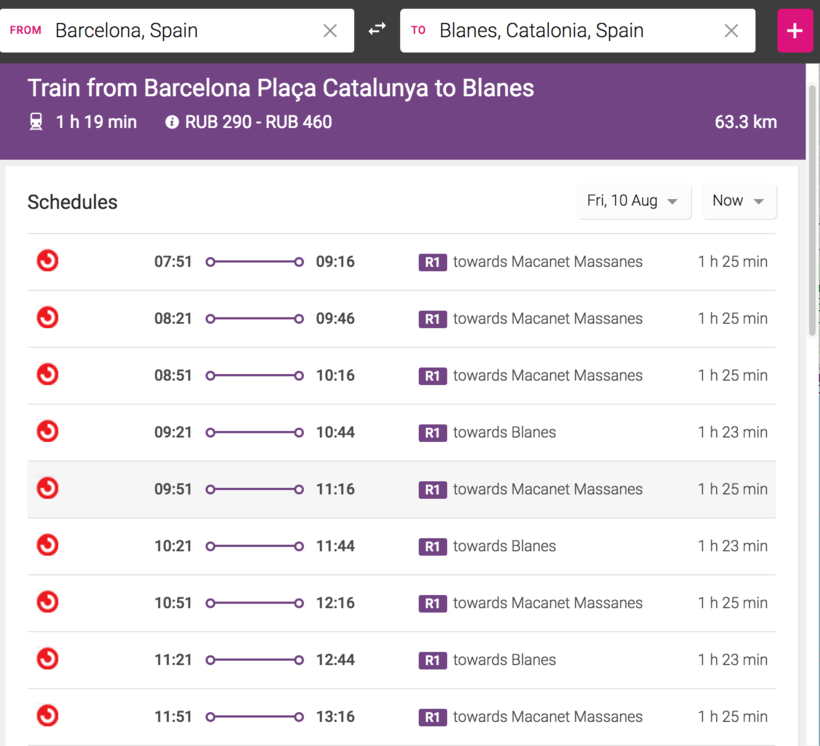
Task: Click the Blanes, Catalonia destination text field
Action: tap(570, 31)
